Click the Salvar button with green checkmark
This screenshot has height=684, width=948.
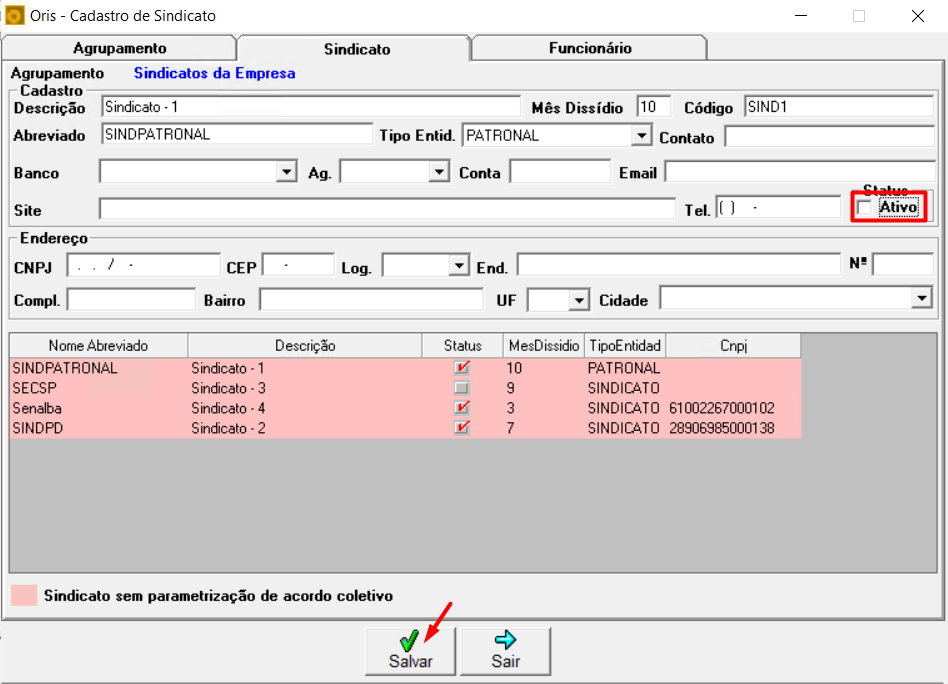click(410, 650)
